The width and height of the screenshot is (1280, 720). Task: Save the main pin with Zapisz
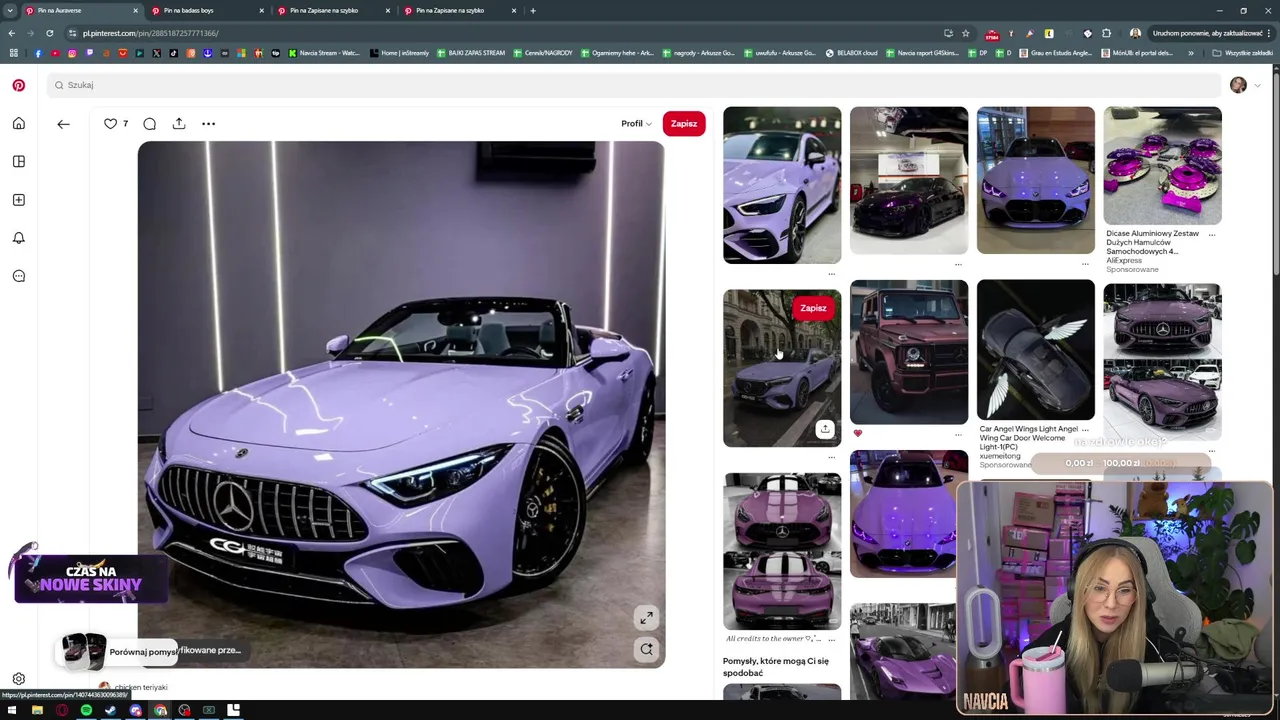pos(684,124)
